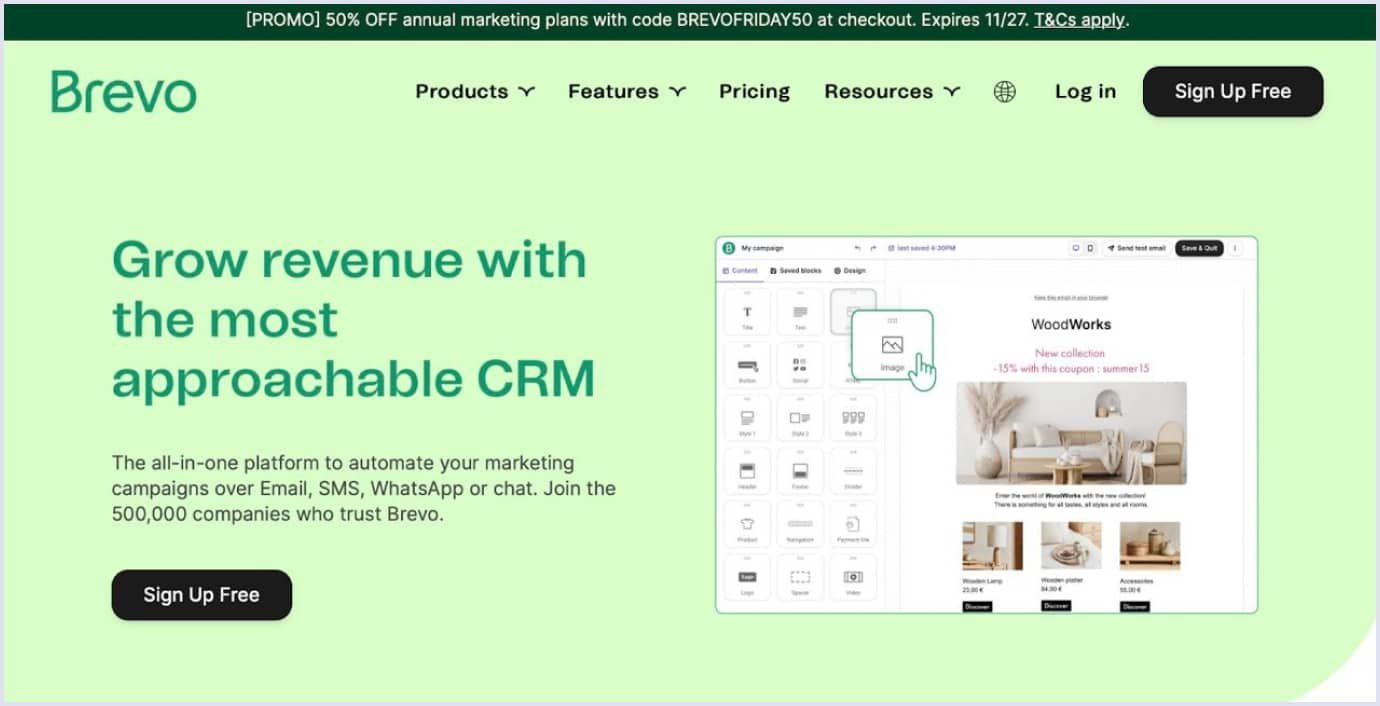Choose the Style 3 layout block
The width and height of the screenshot is (1380, 706).
tap(853, 419)
